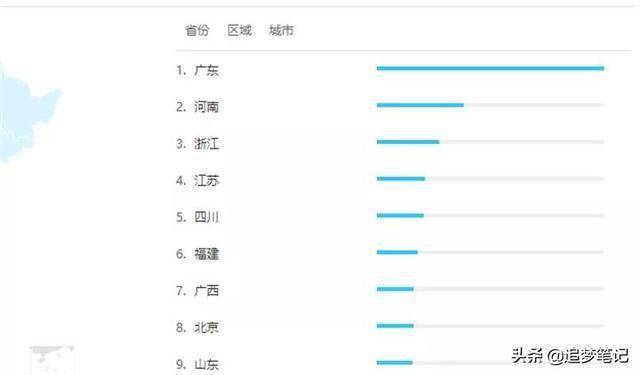Click the 江苏 blue progress bar

401,178
